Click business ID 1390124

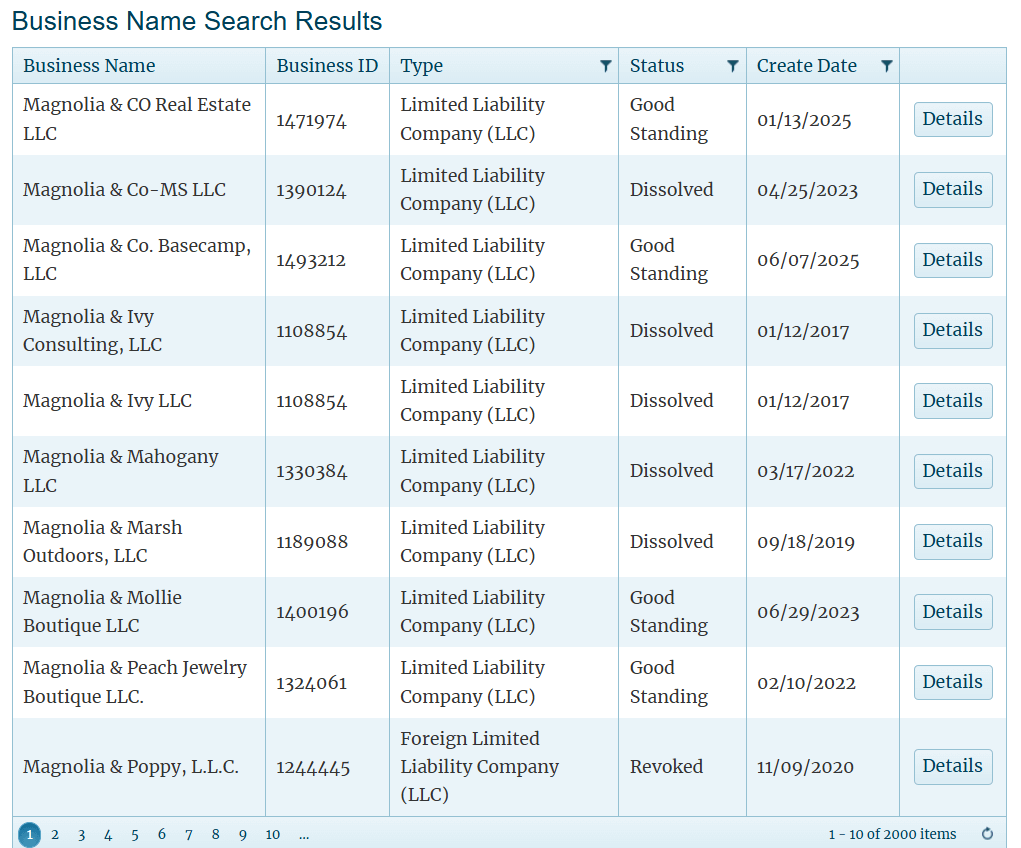click(x=311, y=190)
